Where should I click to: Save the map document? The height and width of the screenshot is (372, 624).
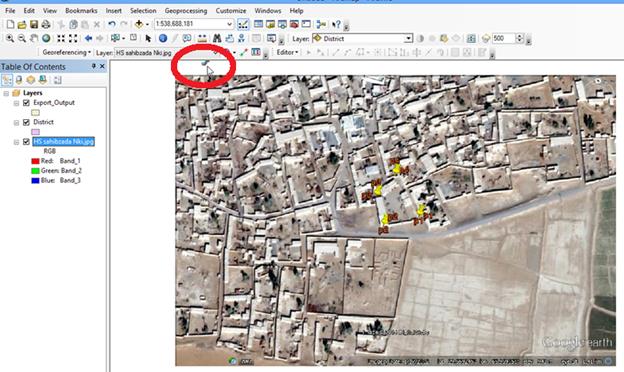(x=34, y=25)
